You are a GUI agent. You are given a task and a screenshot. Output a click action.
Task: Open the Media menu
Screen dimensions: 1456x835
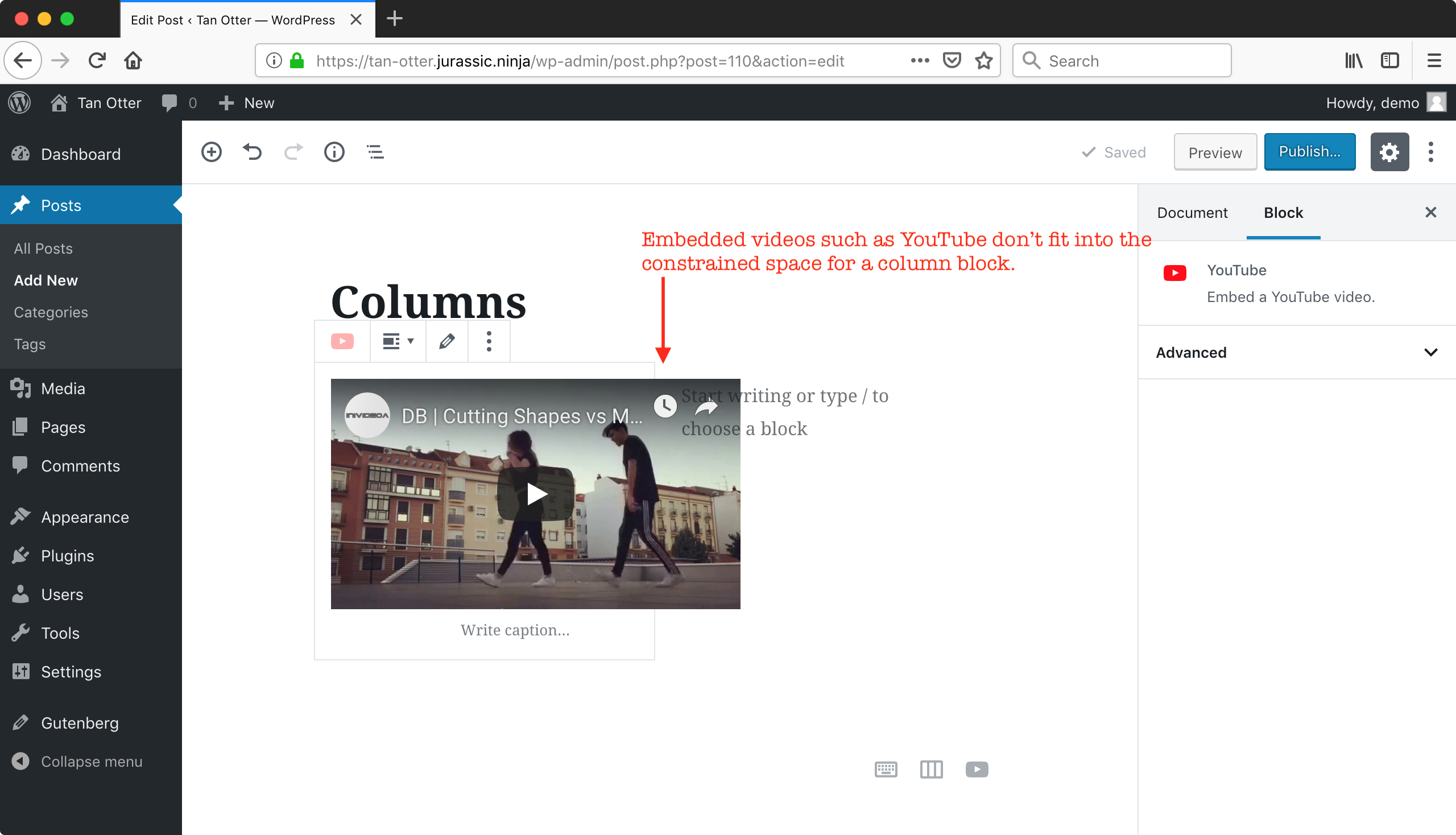(90, 388)
